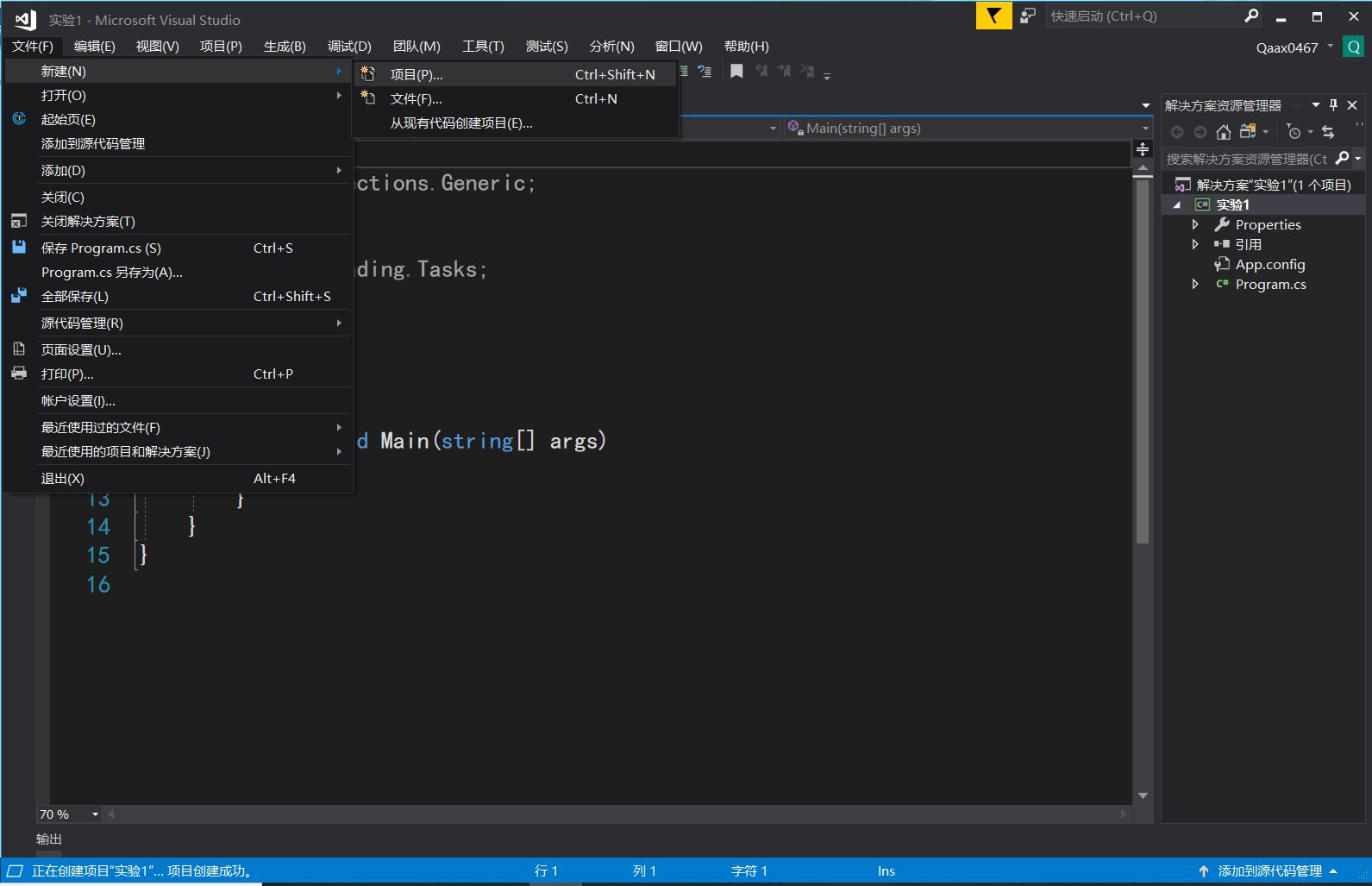
Task: Choose Program.cs 另存为(A)...
Action: click(x=179, y=272)
